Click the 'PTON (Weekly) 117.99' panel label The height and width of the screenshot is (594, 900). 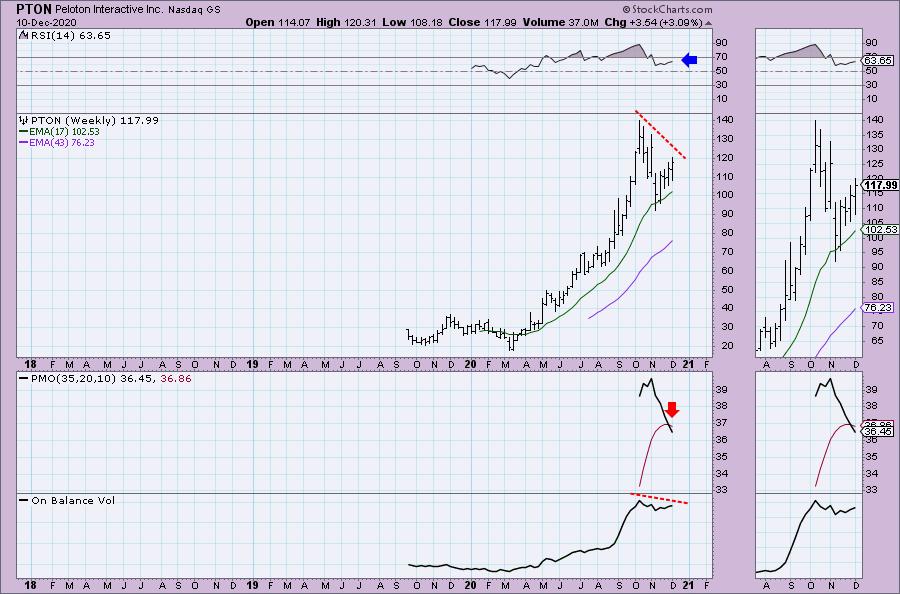[x=95, y=121]
